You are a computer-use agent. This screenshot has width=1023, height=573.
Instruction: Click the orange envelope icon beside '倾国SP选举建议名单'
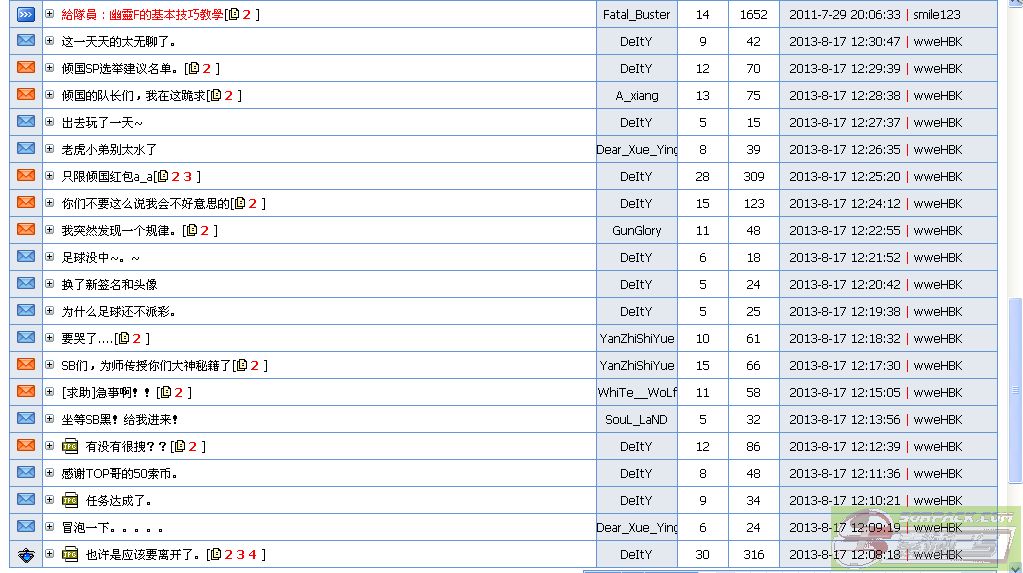pos(26,68)
